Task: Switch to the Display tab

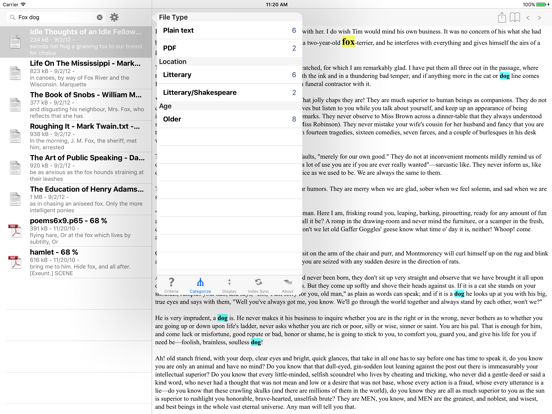Action: [229, 285]
